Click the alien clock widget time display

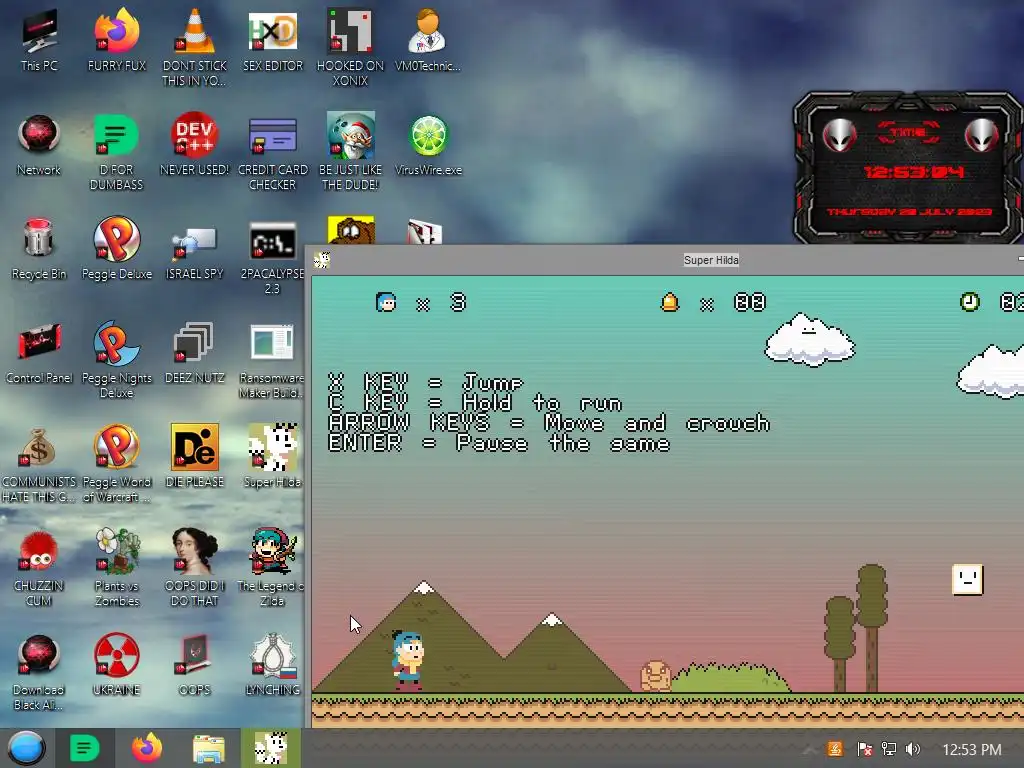point(913,172)
